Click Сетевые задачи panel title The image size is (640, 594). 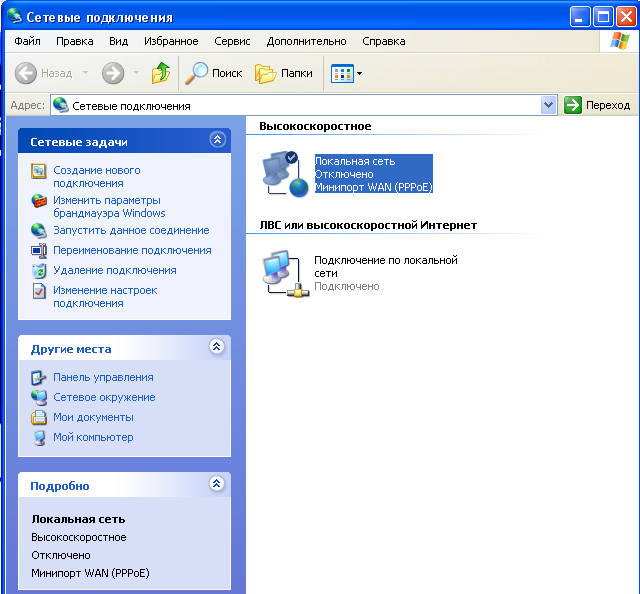pyautogui.click(x=79, y=142)
